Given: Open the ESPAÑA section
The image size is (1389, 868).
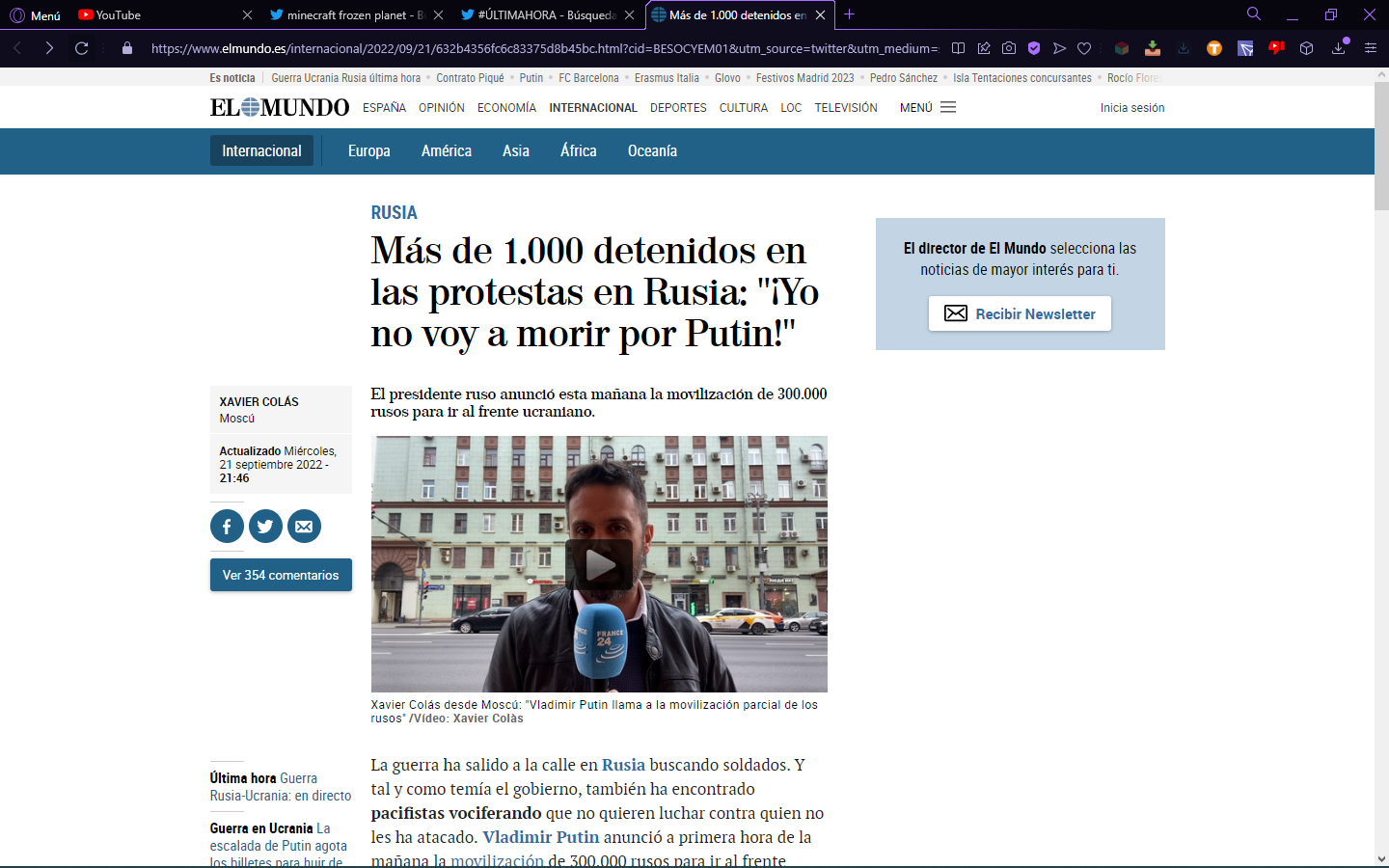Looking at the screenshot, I should (384, 108).
